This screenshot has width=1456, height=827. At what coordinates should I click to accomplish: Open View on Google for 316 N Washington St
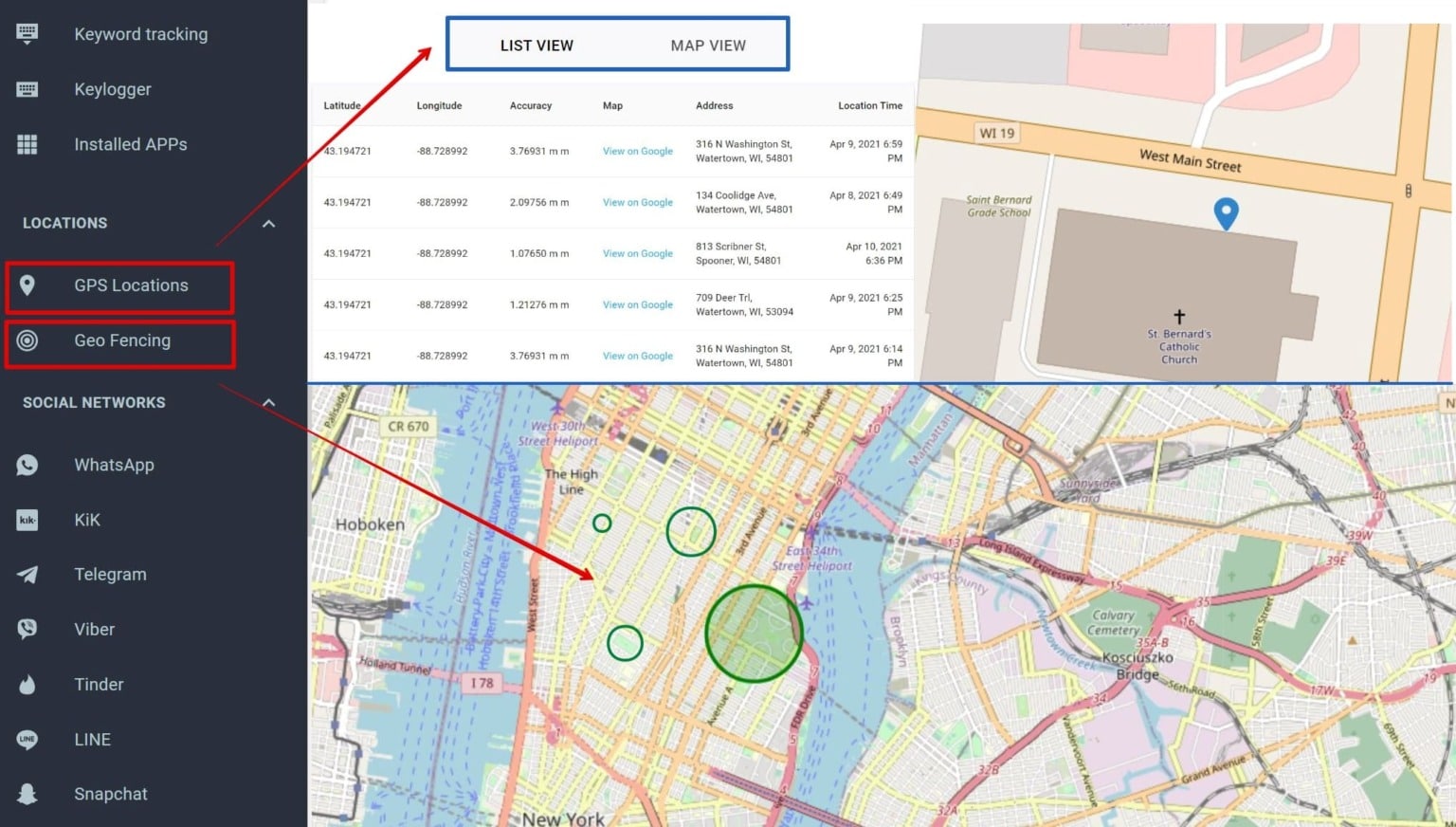point(637,151)
